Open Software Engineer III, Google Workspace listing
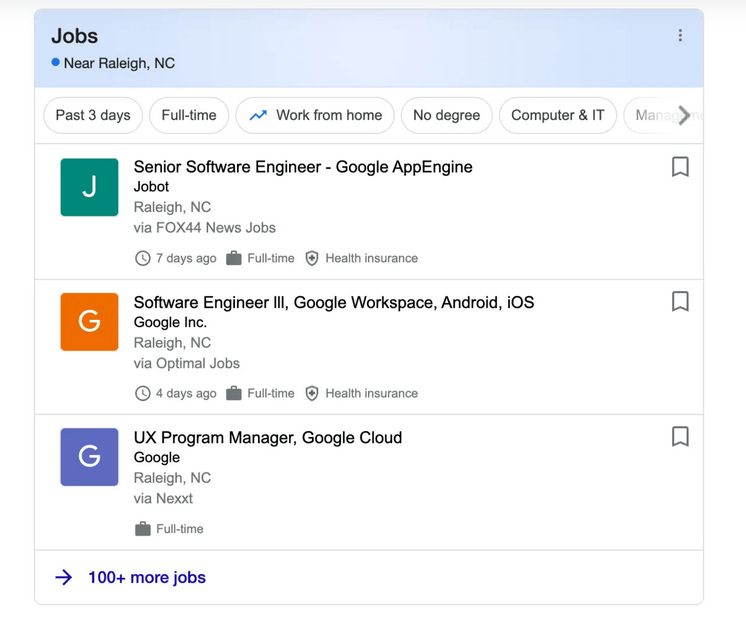The height and width of the screenshot is (619, 746). (x=334, y=302)
